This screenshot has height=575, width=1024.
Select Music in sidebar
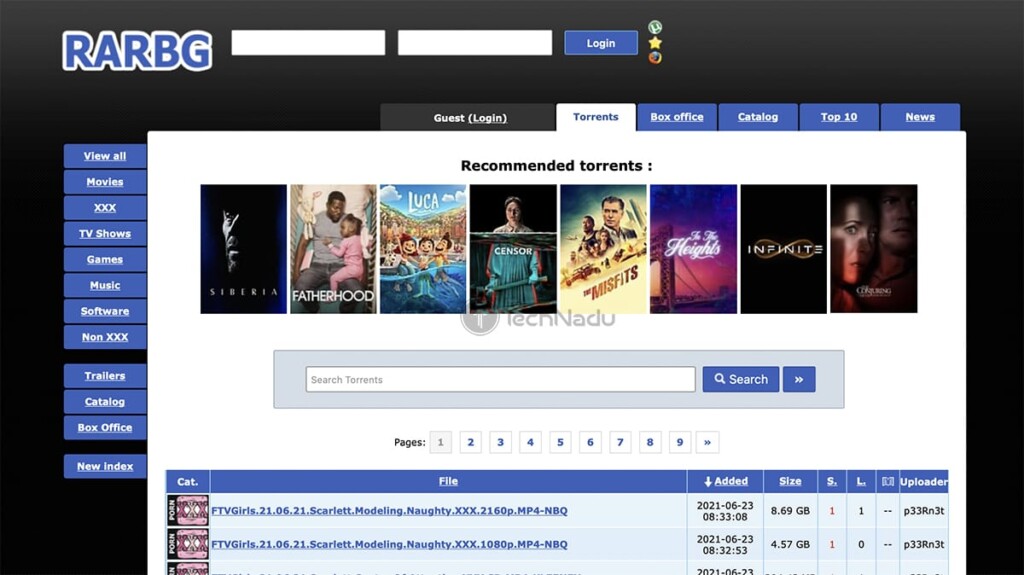(x=105, y=286)
